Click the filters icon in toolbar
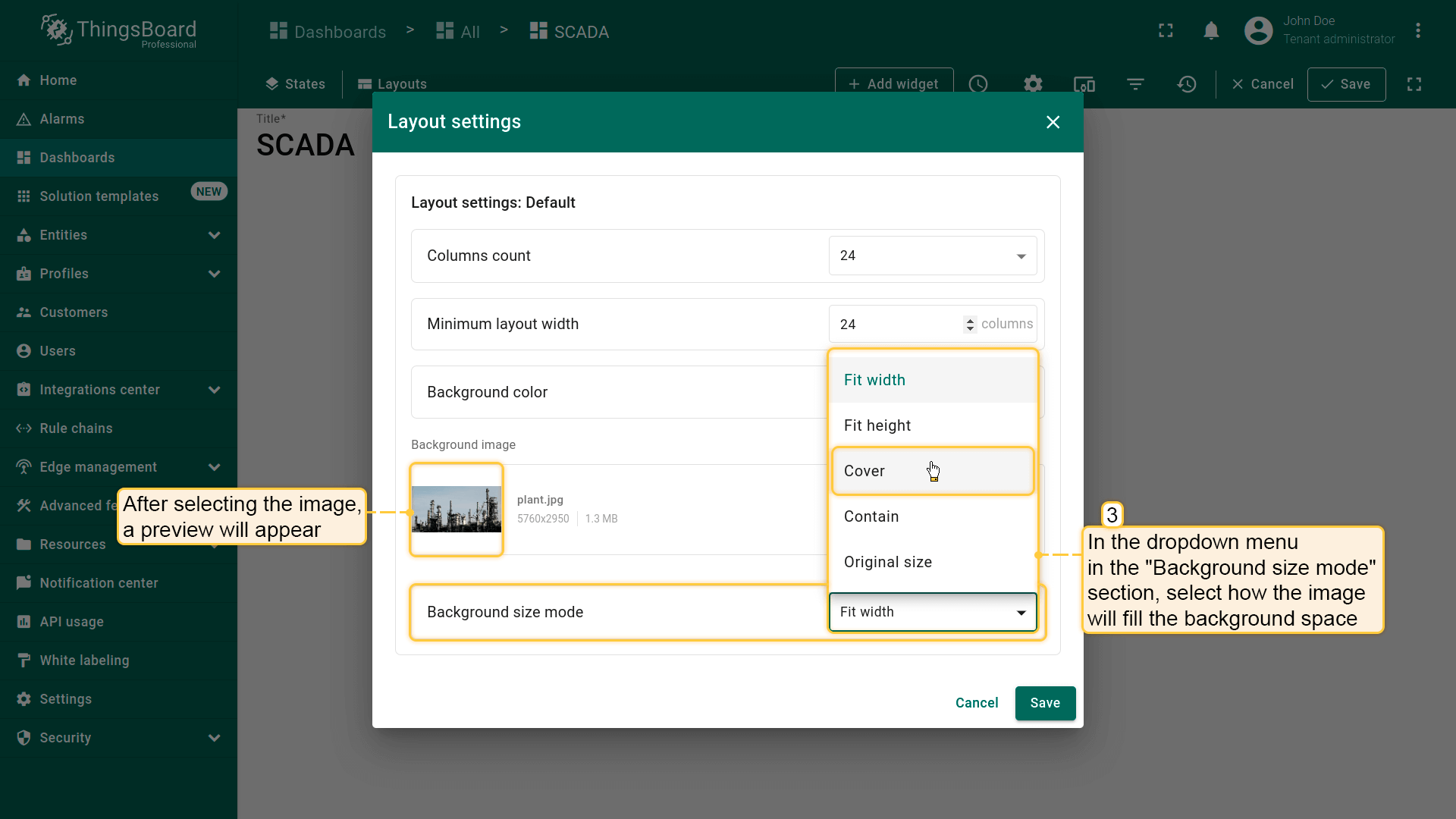Image resolution: width=1456 pixels, height=819 pixels. [x=1135, y=84]
